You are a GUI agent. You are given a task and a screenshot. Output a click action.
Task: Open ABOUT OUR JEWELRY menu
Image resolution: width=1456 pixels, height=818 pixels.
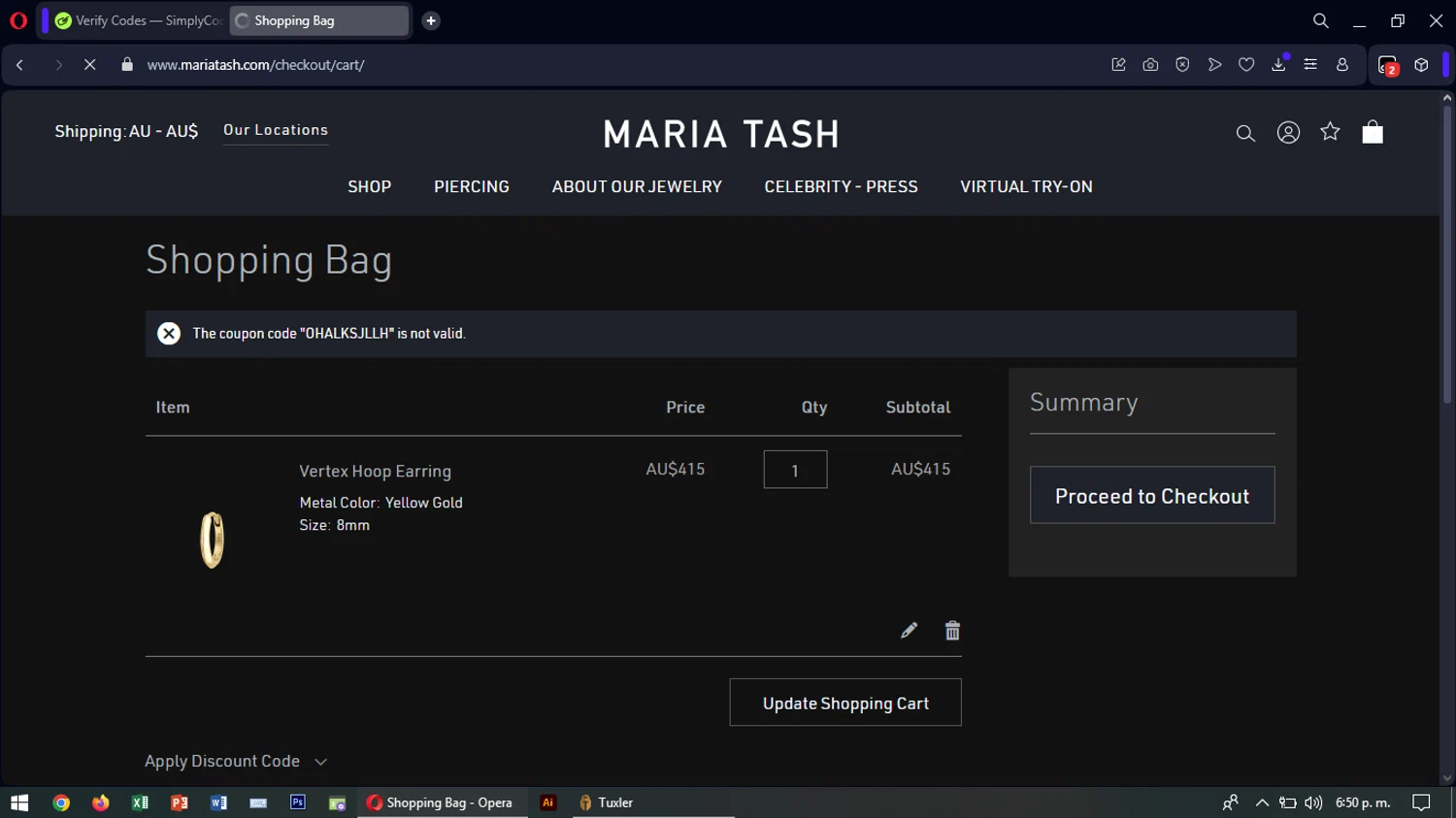637,186
